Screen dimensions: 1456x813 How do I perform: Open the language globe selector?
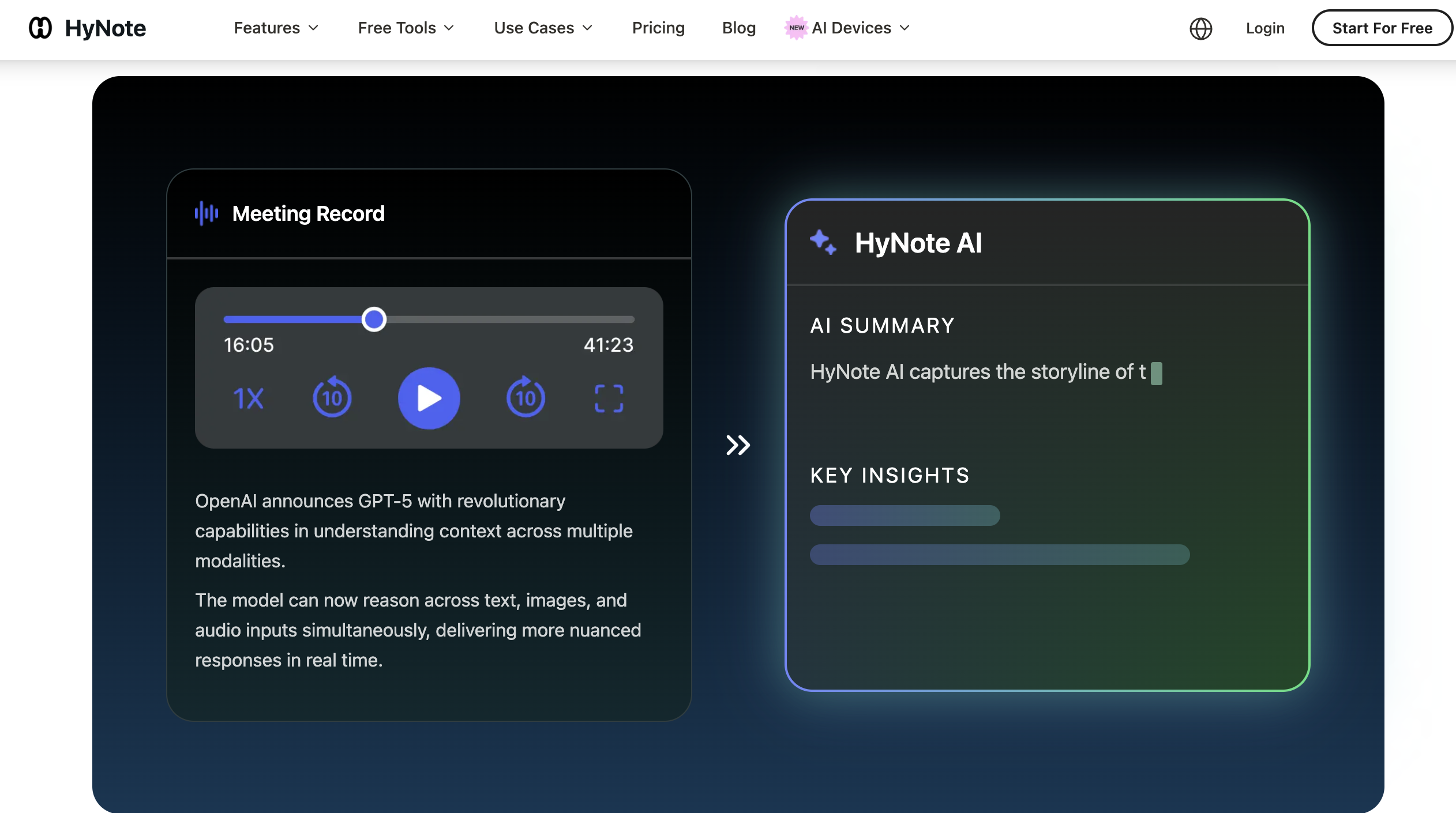1200,28
